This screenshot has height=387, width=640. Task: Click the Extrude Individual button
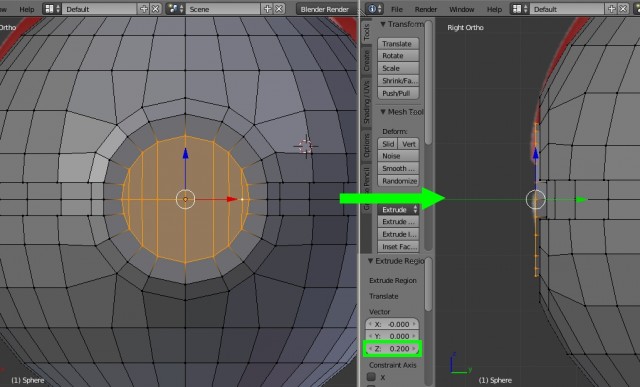(398, 234)
